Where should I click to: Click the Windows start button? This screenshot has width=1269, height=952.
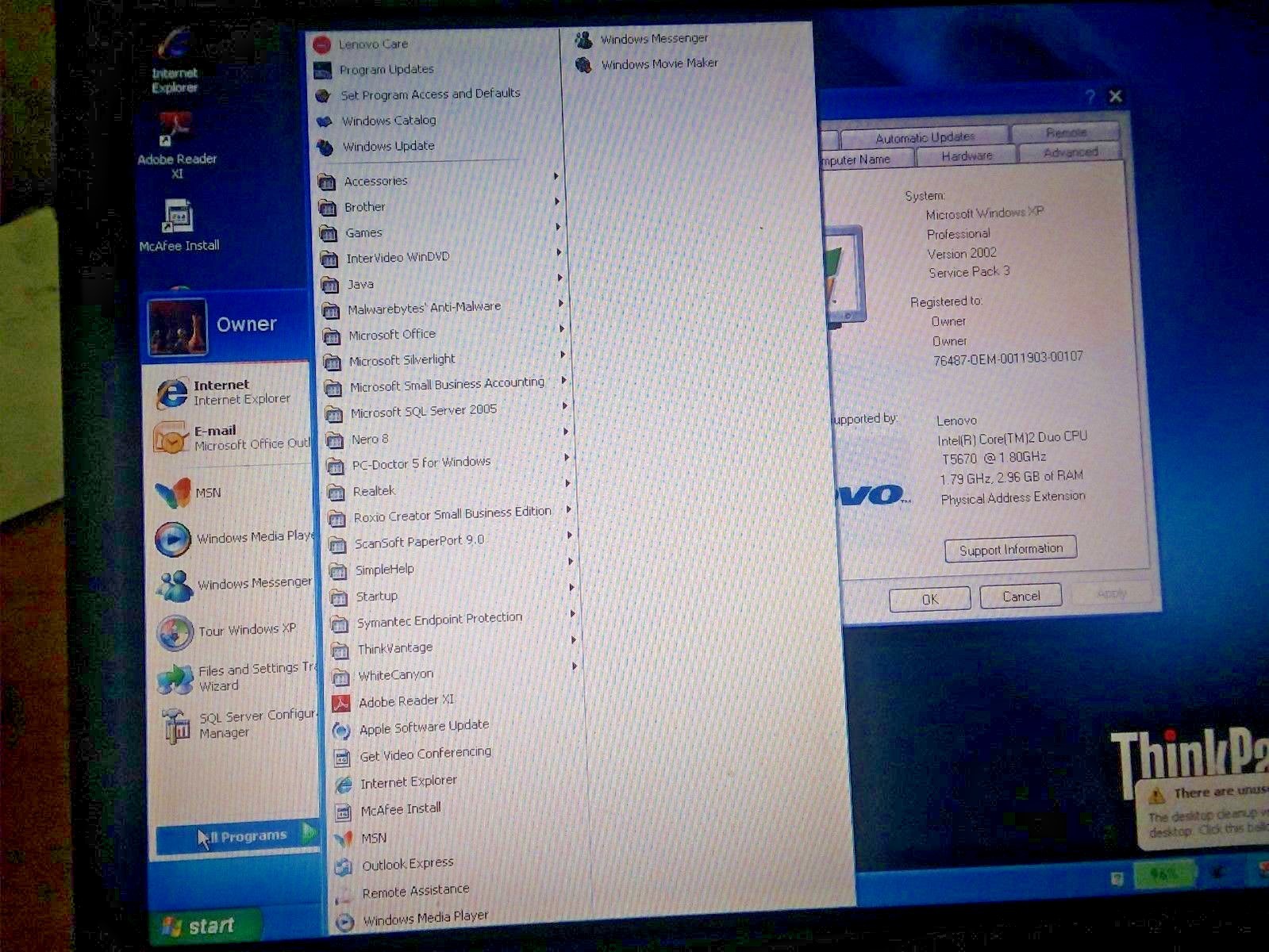click(204, 925)
